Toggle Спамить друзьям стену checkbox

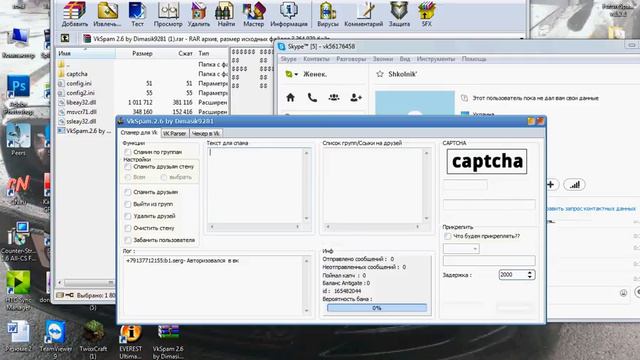[x=128, y=167]
